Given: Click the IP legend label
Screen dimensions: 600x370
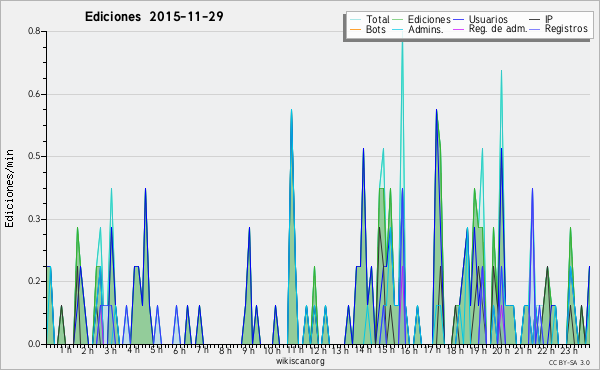Looking at the screenshot, I should coord(549,19).
